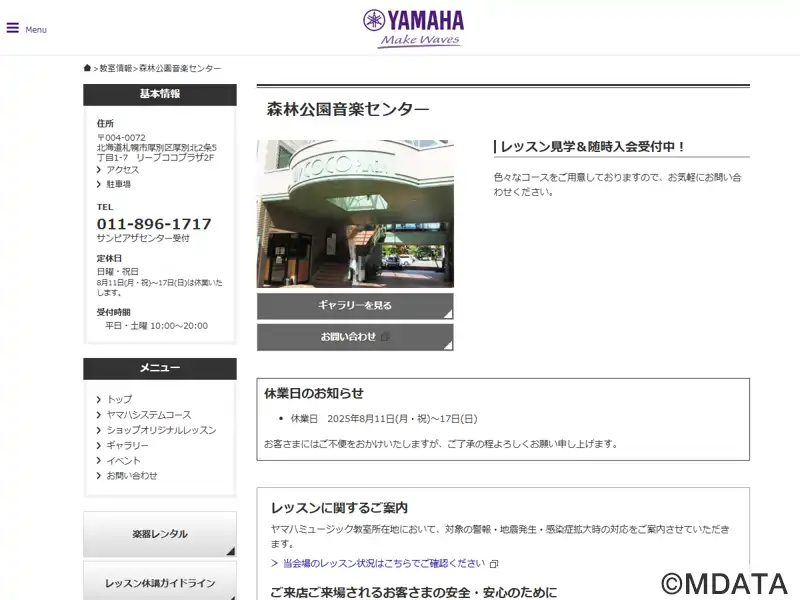Open the ギャラリーを見る button

click(355, 306)
